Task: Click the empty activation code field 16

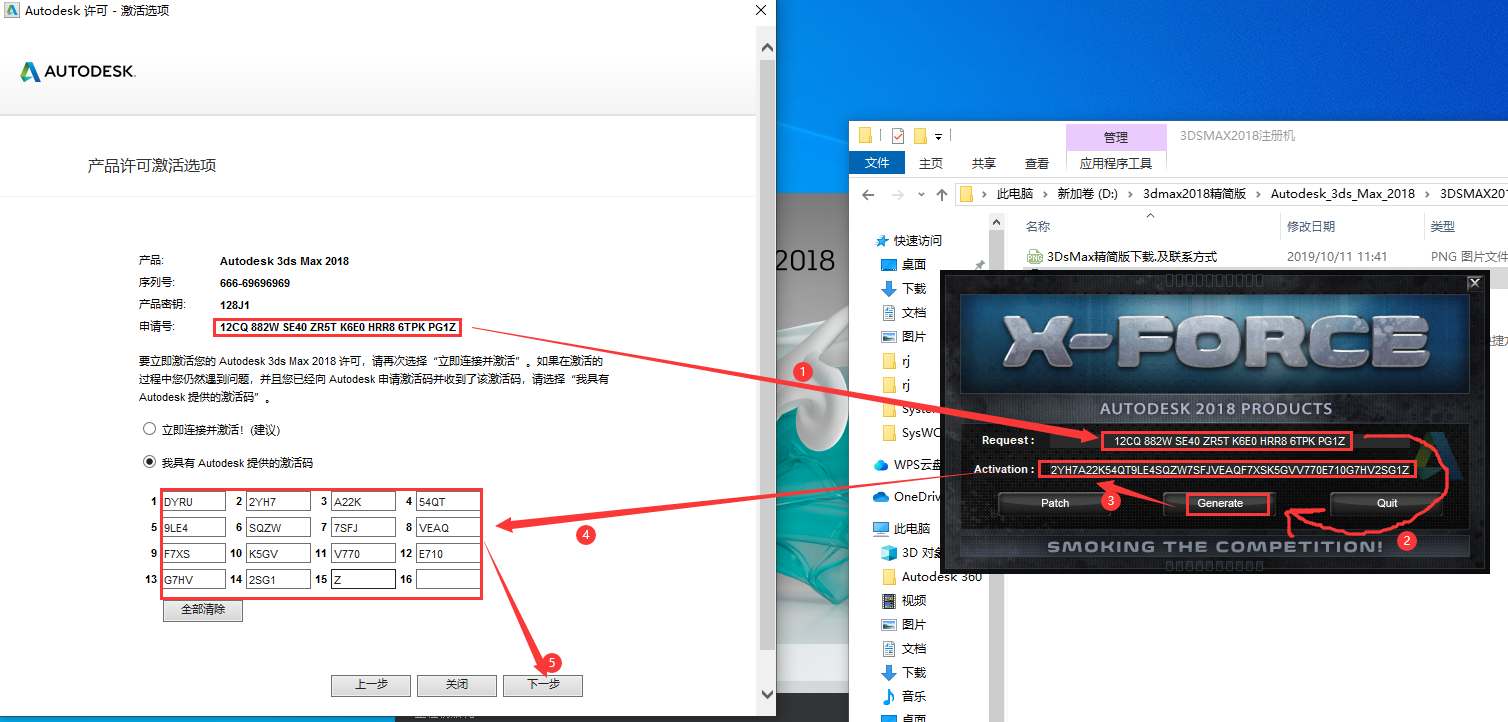Action: pyautogui.click(x=448, y=579)
